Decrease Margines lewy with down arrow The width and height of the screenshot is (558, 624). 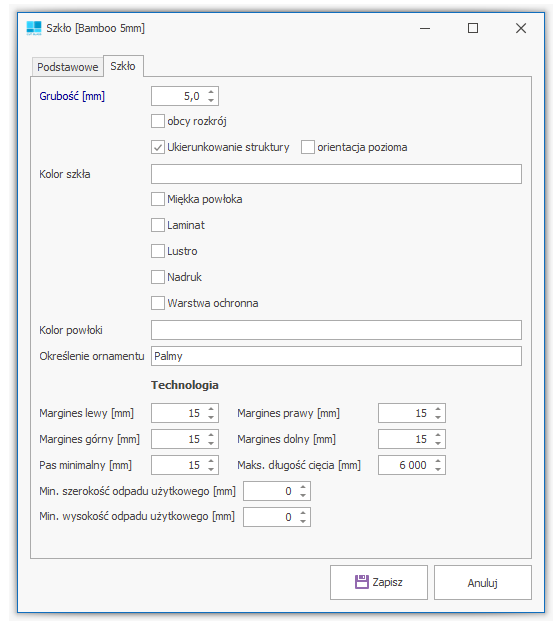[211, 417]
